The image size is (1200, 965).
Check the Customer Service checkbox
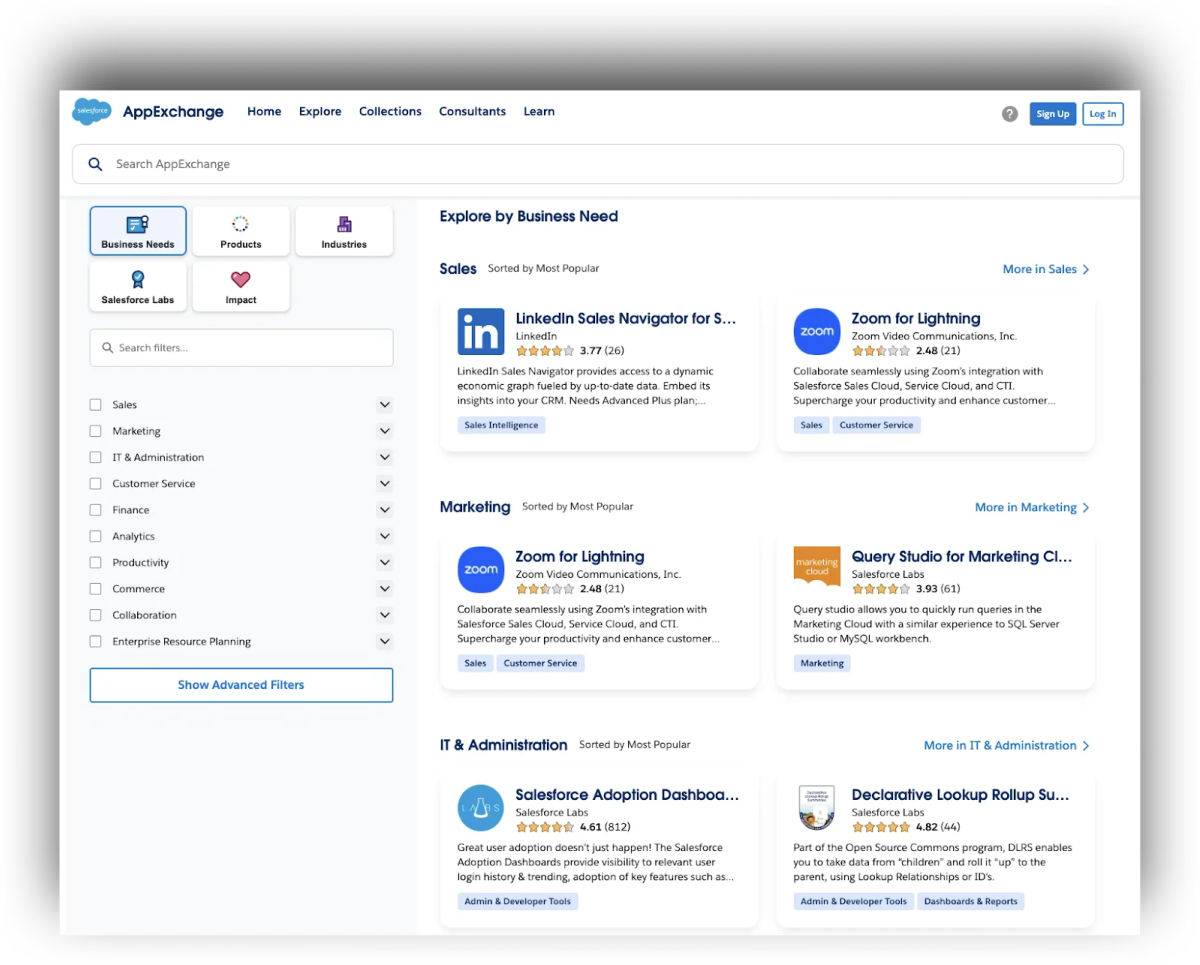[96, 484]
